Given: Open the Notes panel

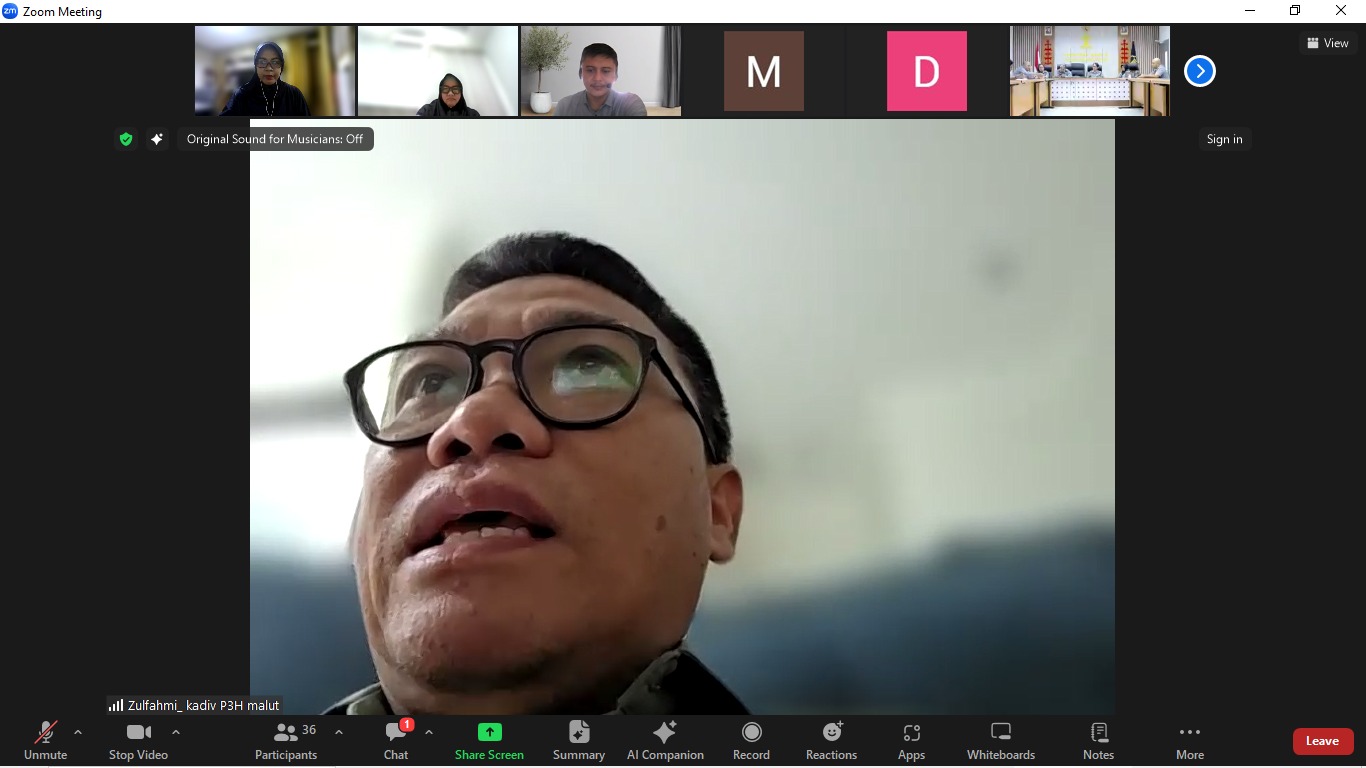Looking at the screenshot, I should [x=1098, y=741].
